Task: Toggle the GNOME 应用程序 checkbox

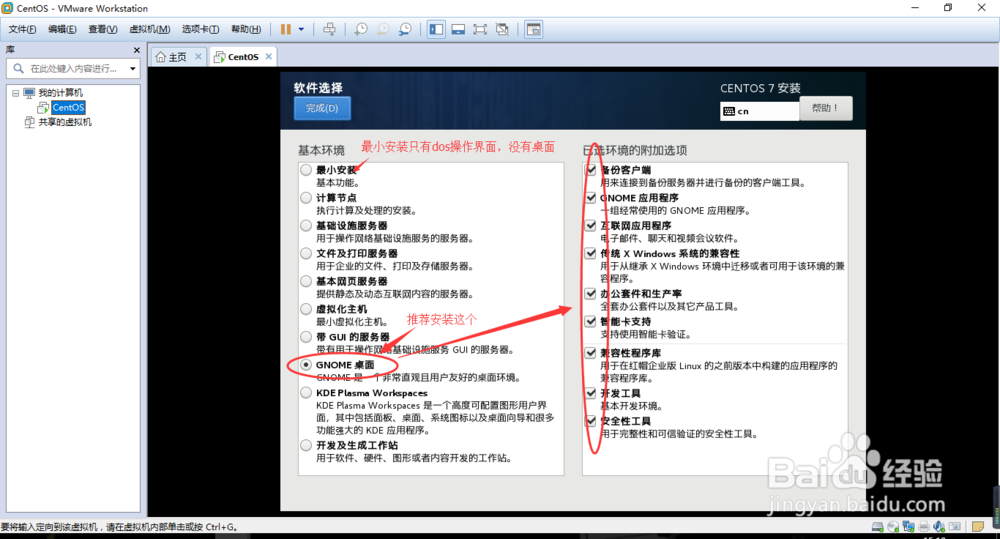Action: click(591, 198)
